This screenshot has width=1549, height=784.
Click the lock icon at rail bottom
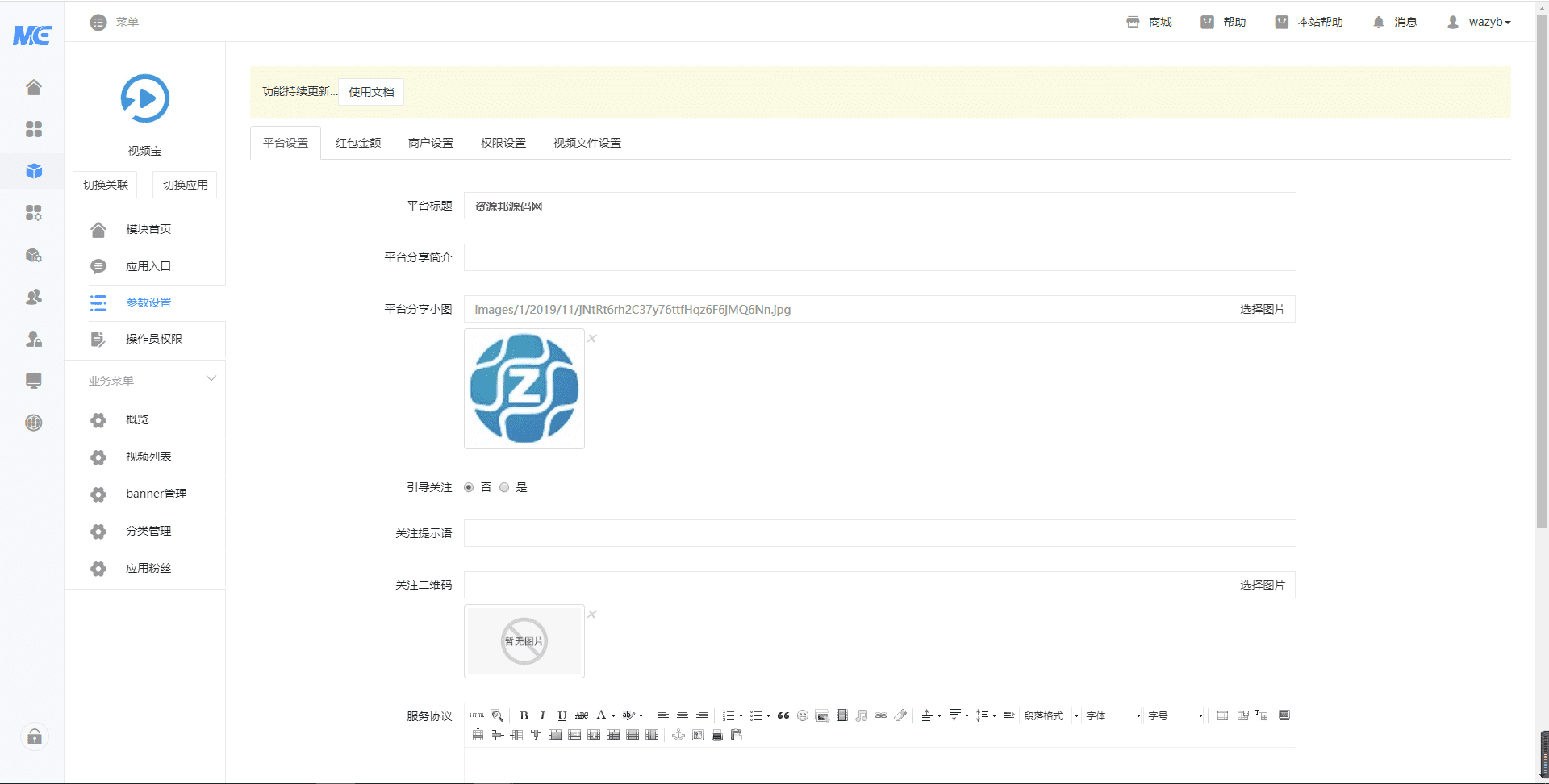click(35, 736)
